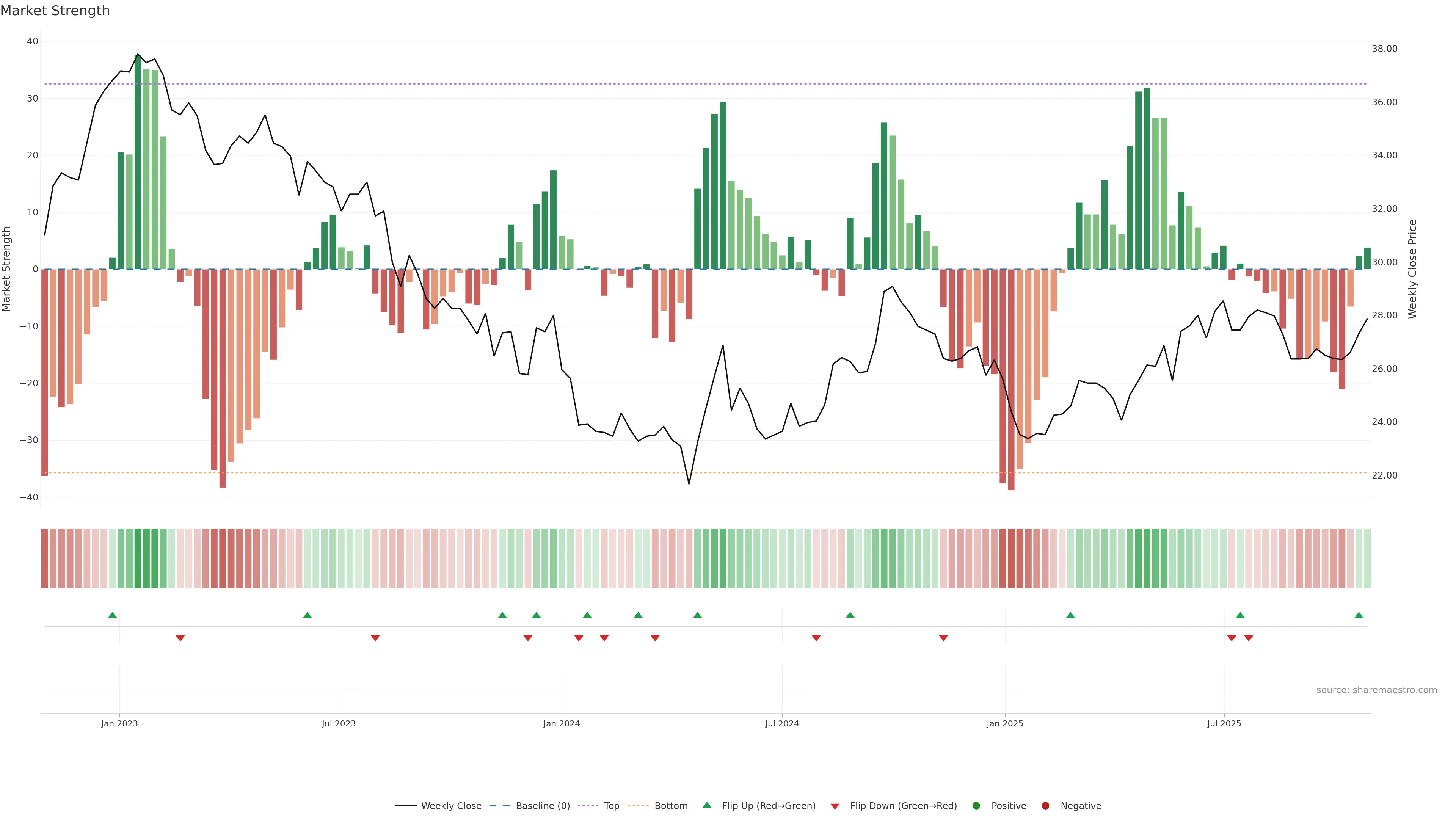Click the red flip-down triangle just before Jan 2025
1456x819 pixels.
coord(943,638)
